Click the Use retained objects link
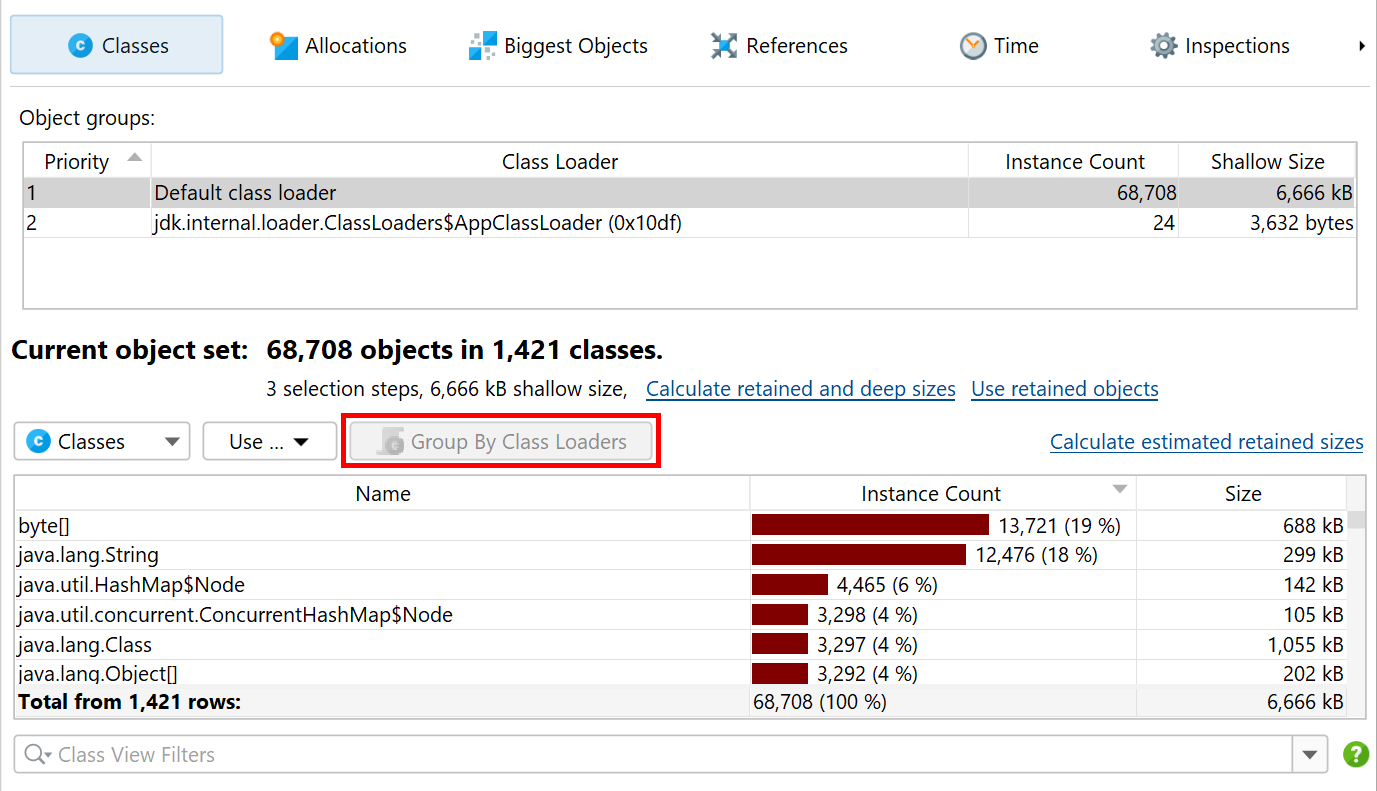The image size is (1377, 791). pos(1065,389)
